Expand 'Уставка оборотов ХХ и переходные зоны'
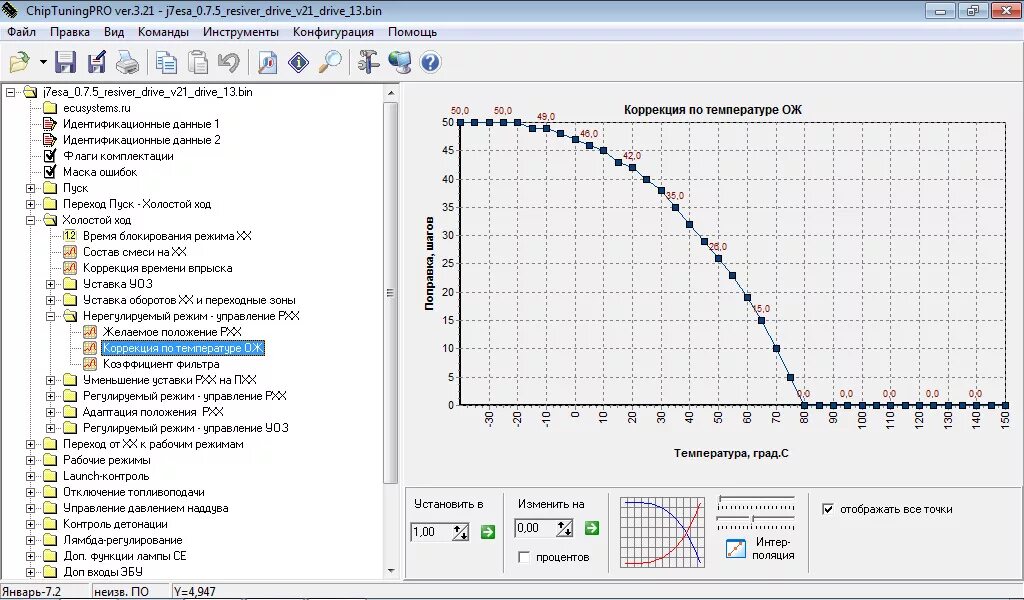 50,300
